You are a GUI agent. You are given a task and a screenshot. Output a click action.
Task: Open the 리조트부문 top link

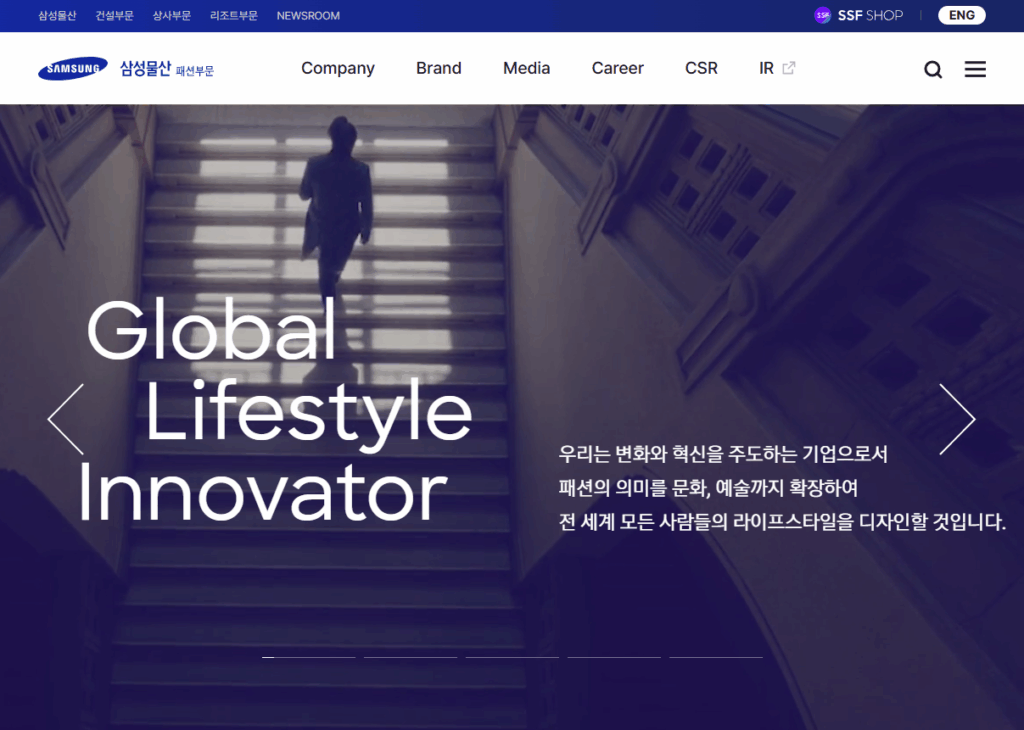[x=234, y=16]
